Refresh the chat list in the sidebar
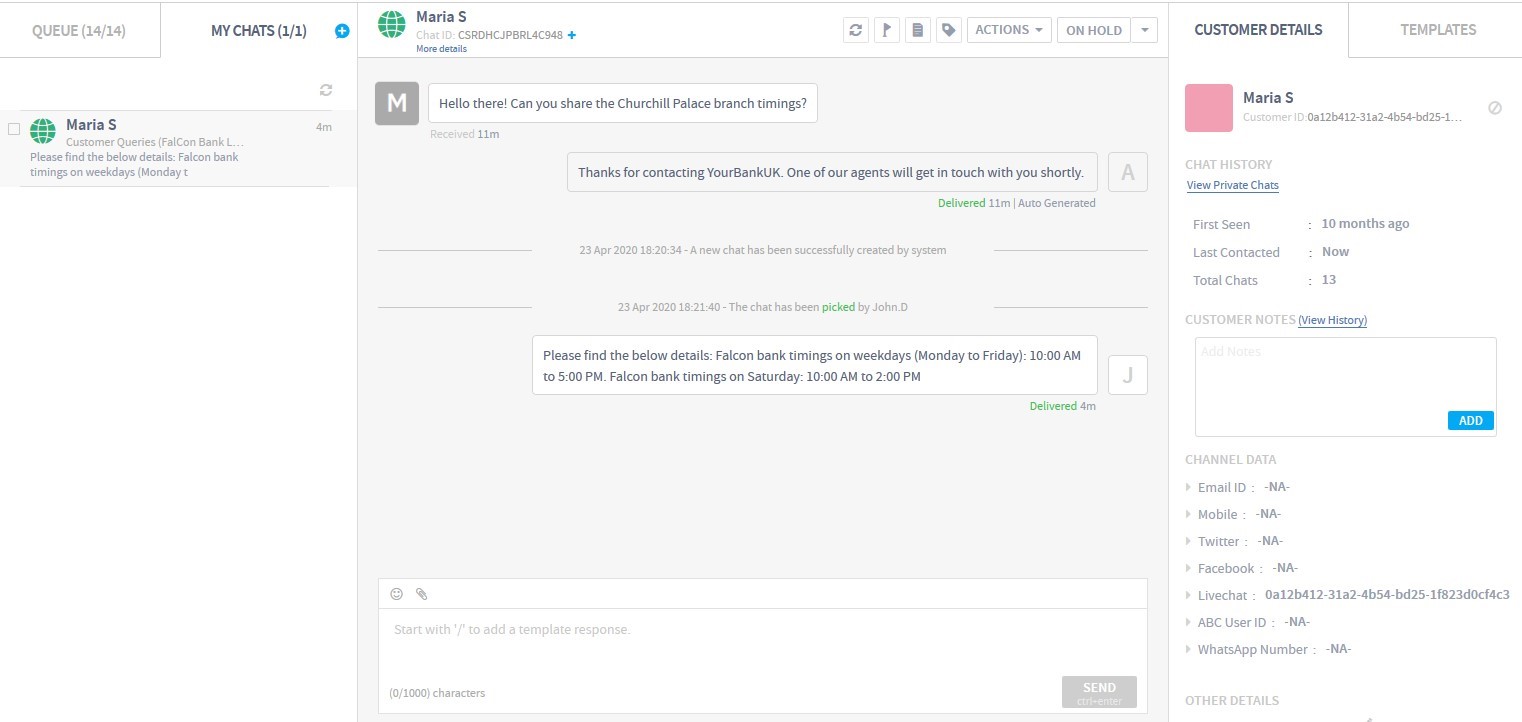Image resolution: width=1522 pixels, height=722 pixels. tap(326, 89)
